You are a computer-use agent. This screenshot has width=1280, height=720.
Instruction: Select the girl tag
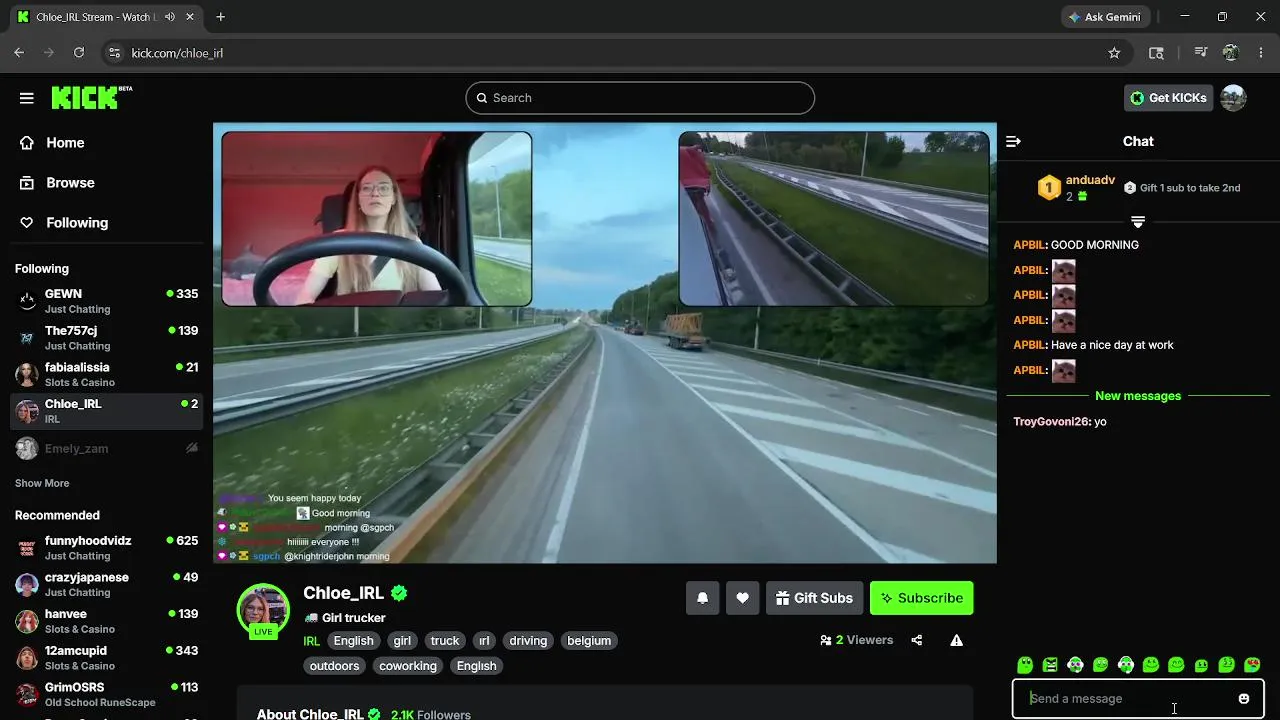402,641
